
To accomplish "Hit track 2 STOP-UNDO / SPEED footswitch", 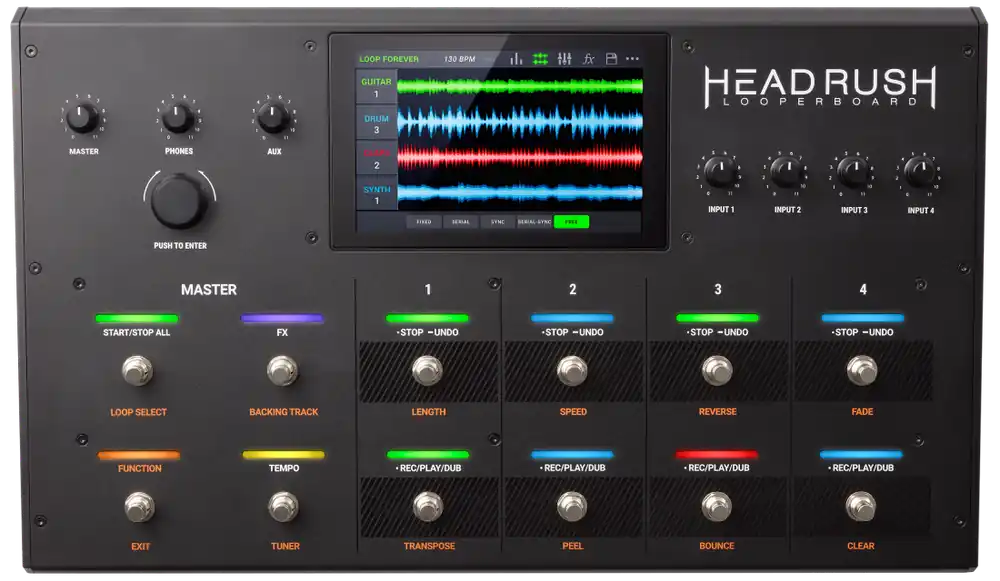I will tap(572, 371).
